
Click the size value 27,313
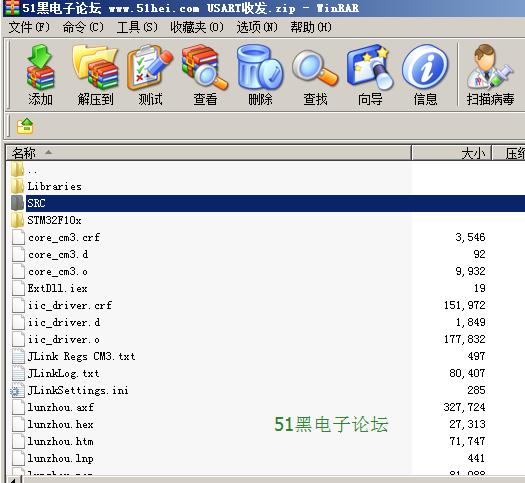pos(467,424)
